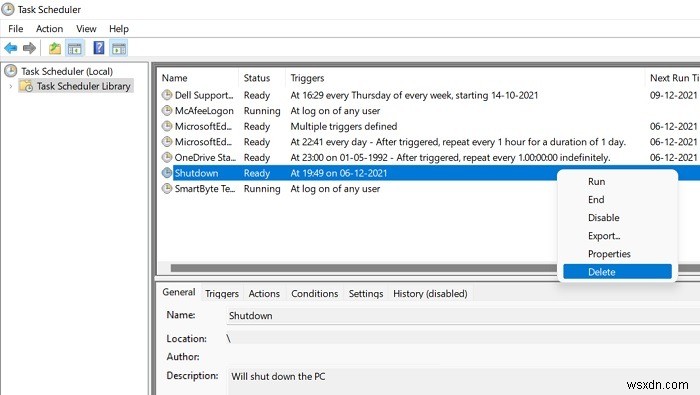Sort by the Next Run Time column header

[x=673, y=78]
